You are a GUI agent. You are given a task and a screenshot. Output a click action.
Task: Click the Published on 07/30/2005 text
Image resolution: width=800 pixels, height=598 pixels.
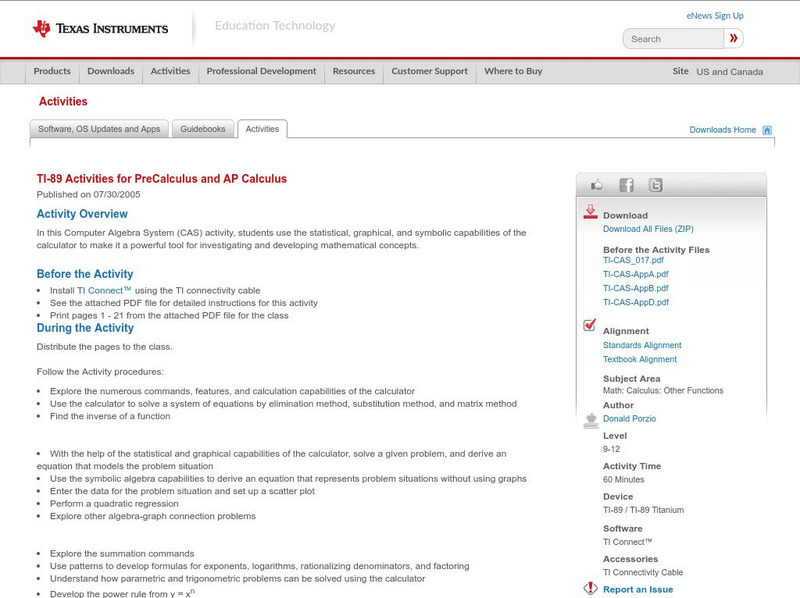tap(88, 194)
